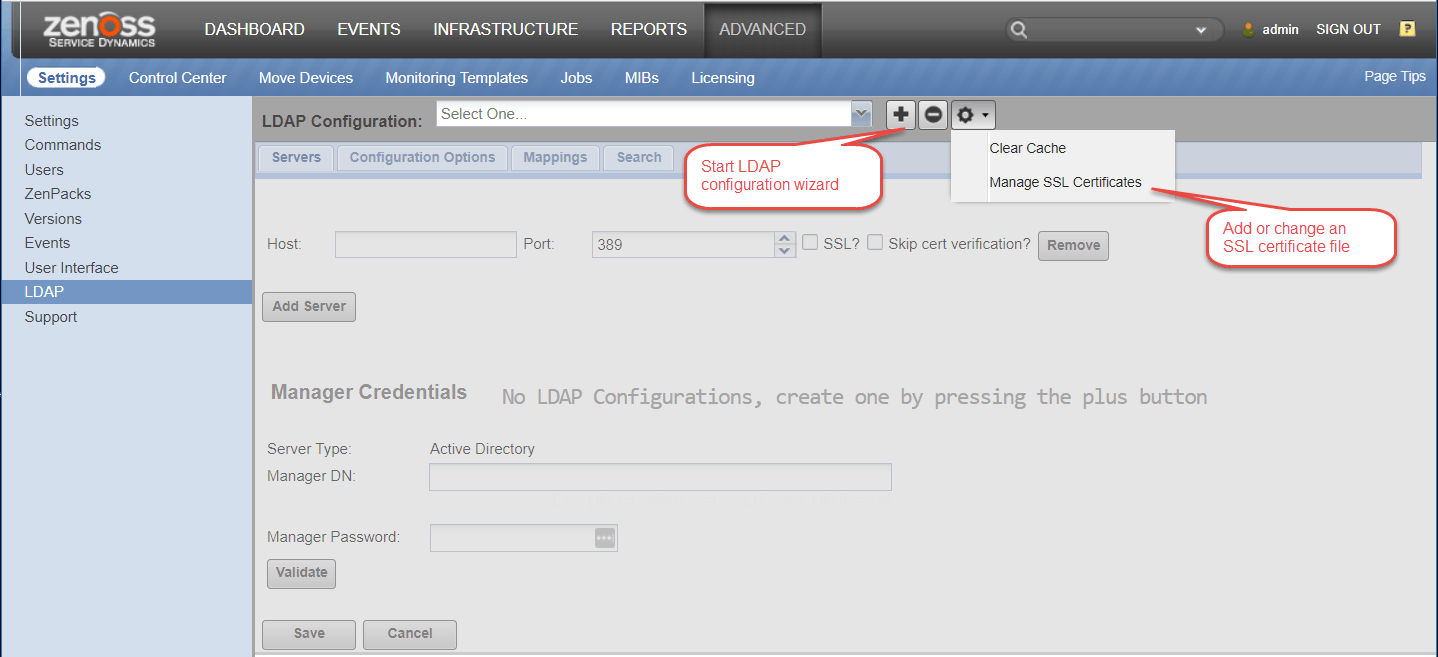The image size is (1438, 657).
Task: Click the Add Server button
Action: 308,306
